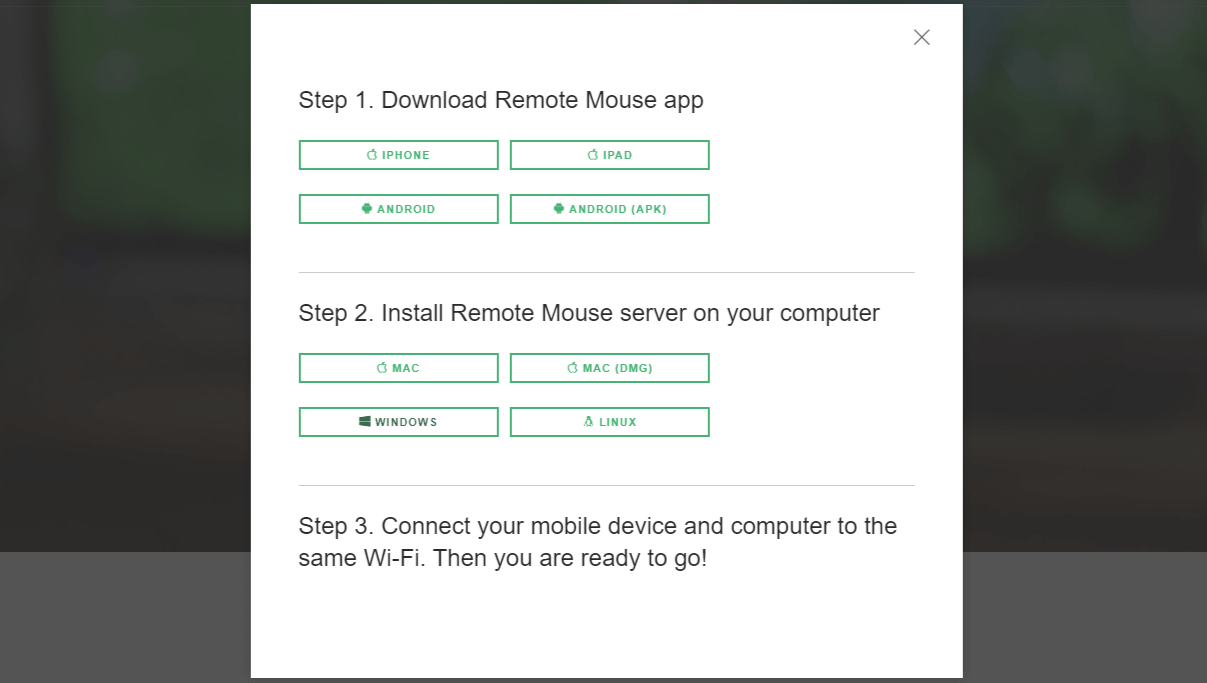Image resolution: width=1207 pixels, height=683 pixels.
Task: Click the Step 2 server install heading
Action: [589, 313]
